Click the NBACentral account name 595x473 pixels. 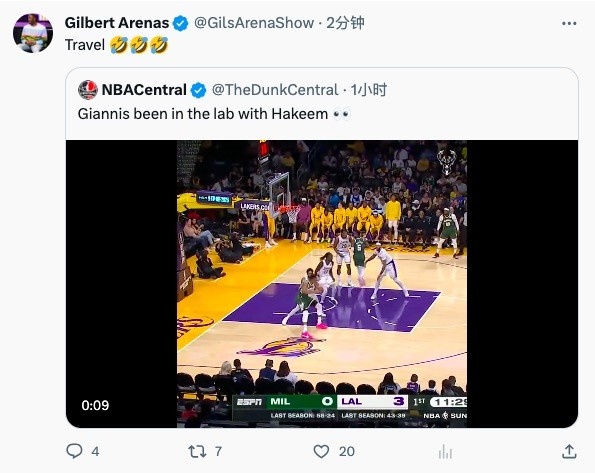click(144, 90)
